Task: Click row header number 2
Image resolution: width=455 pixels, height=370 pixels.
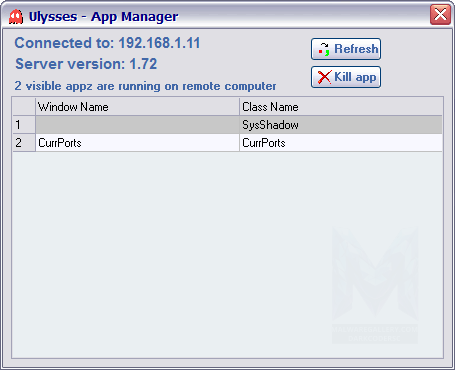Action: pyautogui.click(x=24, y=143)
